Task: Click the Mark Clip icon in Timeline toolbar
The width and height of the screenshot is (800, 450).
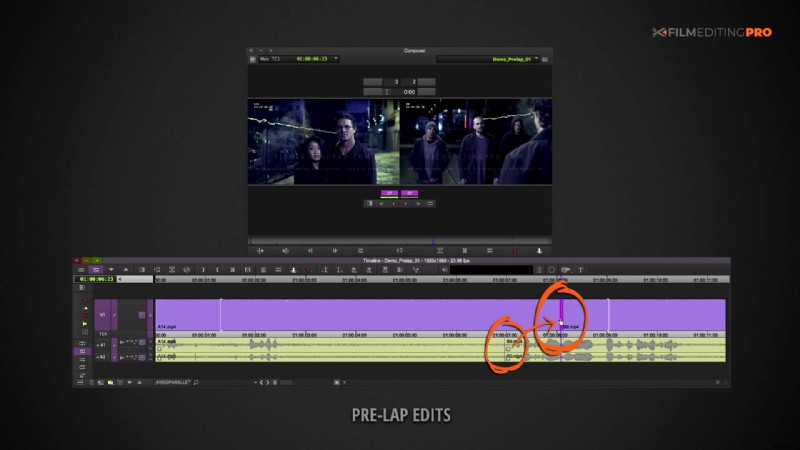Action: click(232, 270)
